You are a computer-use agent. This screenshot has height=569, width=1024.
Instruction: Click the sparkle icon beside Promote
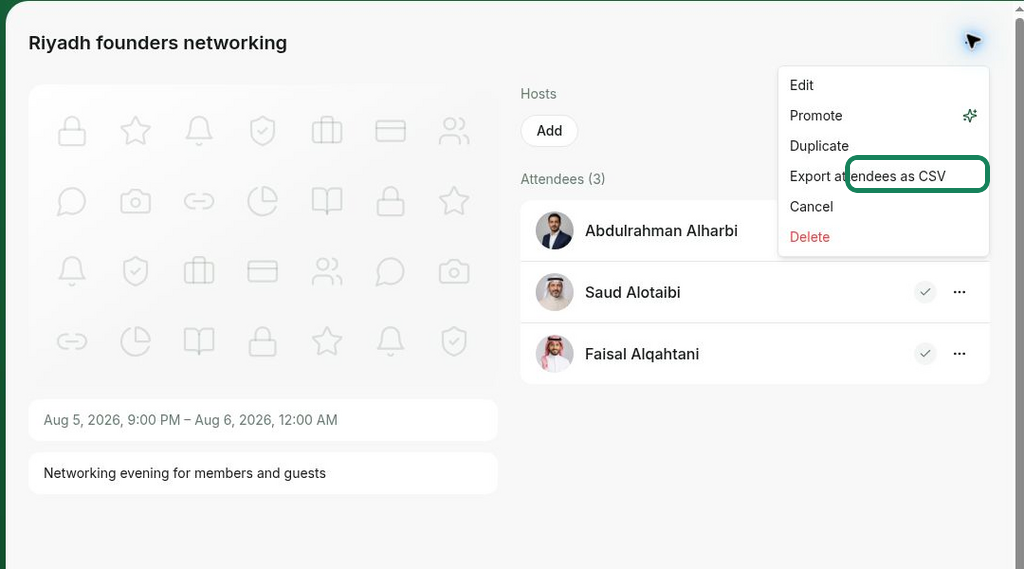tap(970, 116)
